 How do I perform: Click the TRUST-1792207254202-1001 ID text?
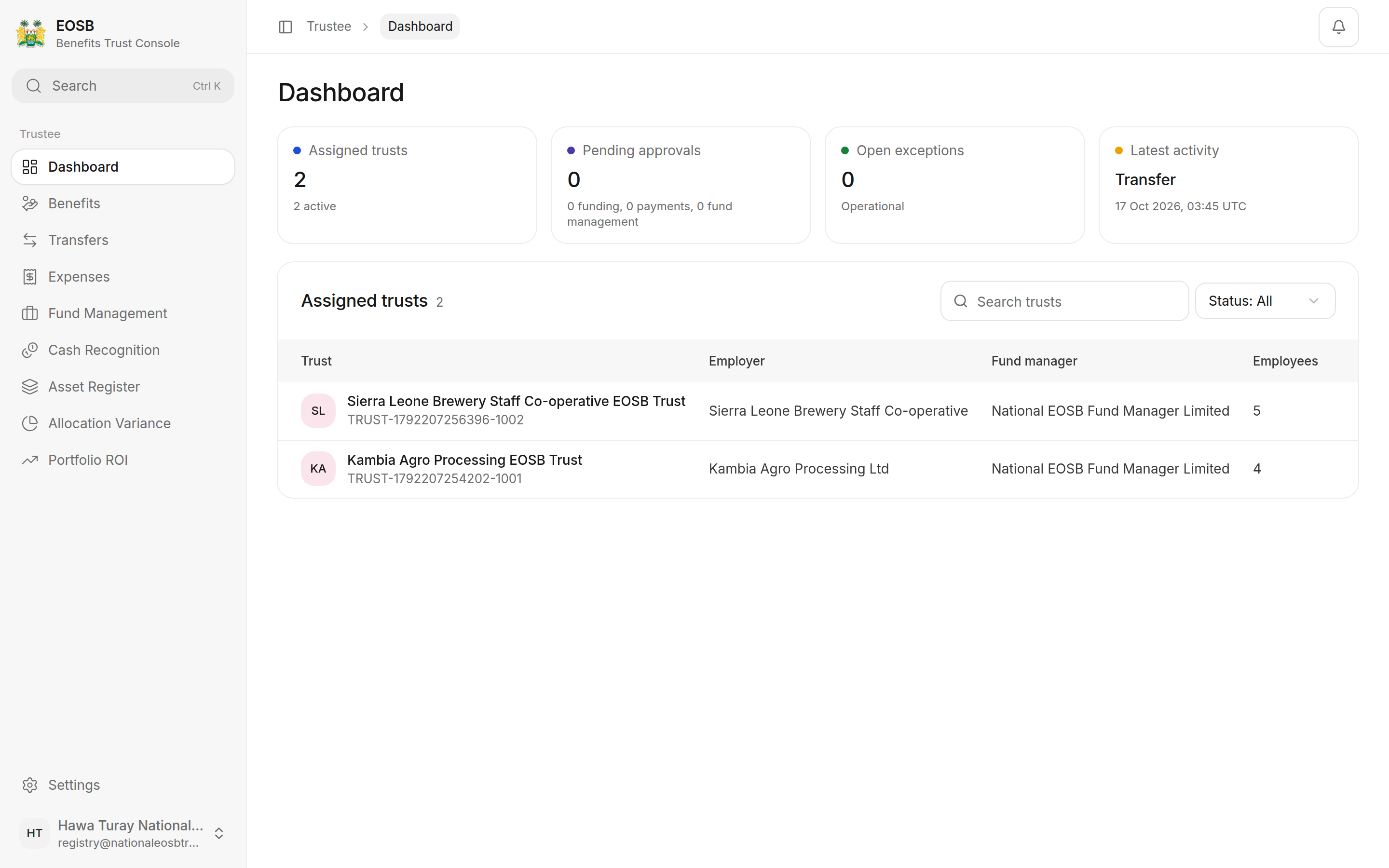tap(435, 479)
